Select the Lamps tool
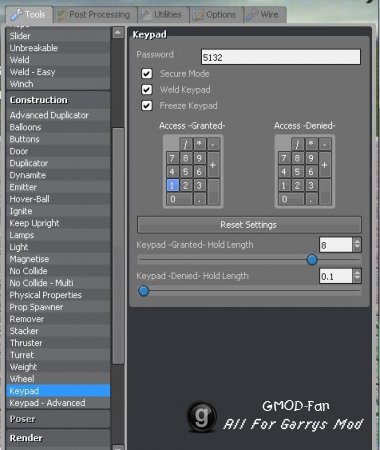380x450 pixels. tap(58, 235)
